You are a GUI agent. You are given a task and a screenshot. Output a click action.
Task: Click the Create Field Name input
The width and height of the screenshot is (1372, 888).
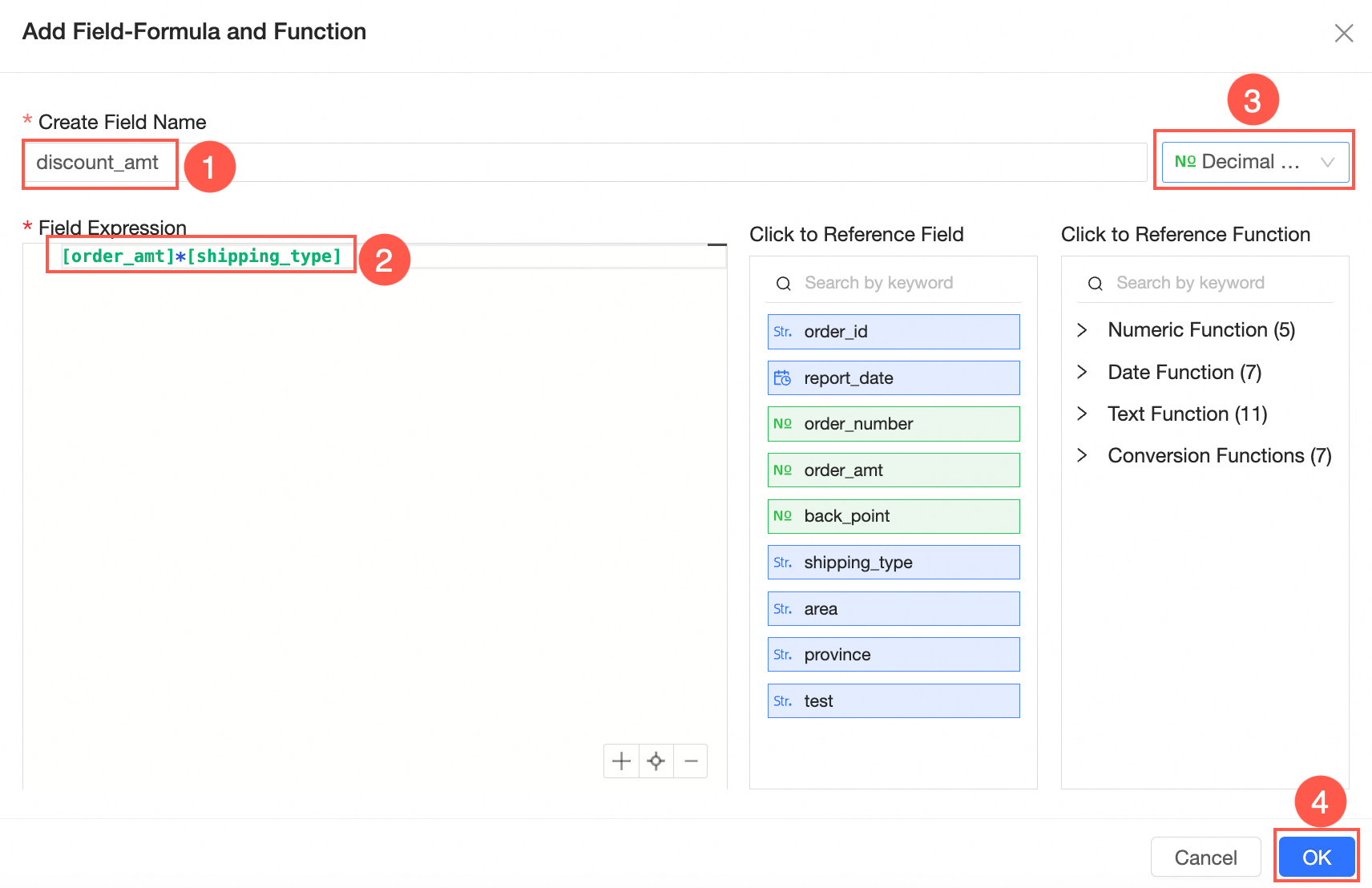click(x=641, y=163)
